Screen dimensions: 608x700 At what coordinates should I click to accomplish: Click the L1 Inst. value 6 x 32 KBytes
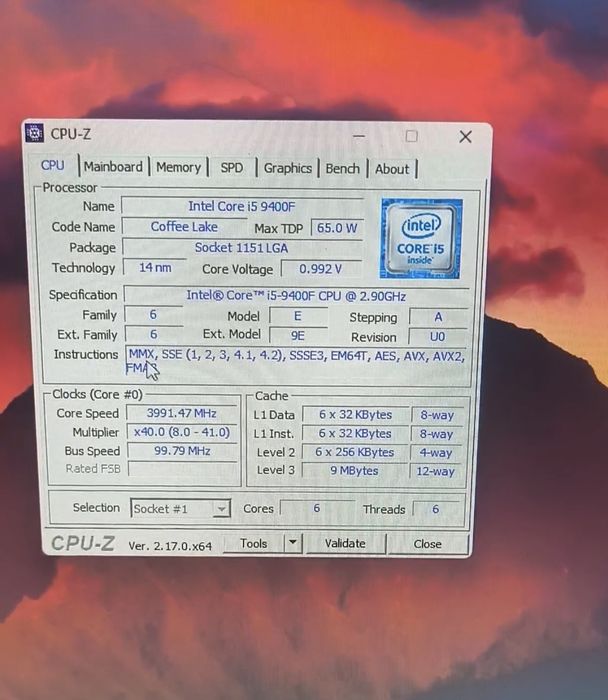(355, 433)
